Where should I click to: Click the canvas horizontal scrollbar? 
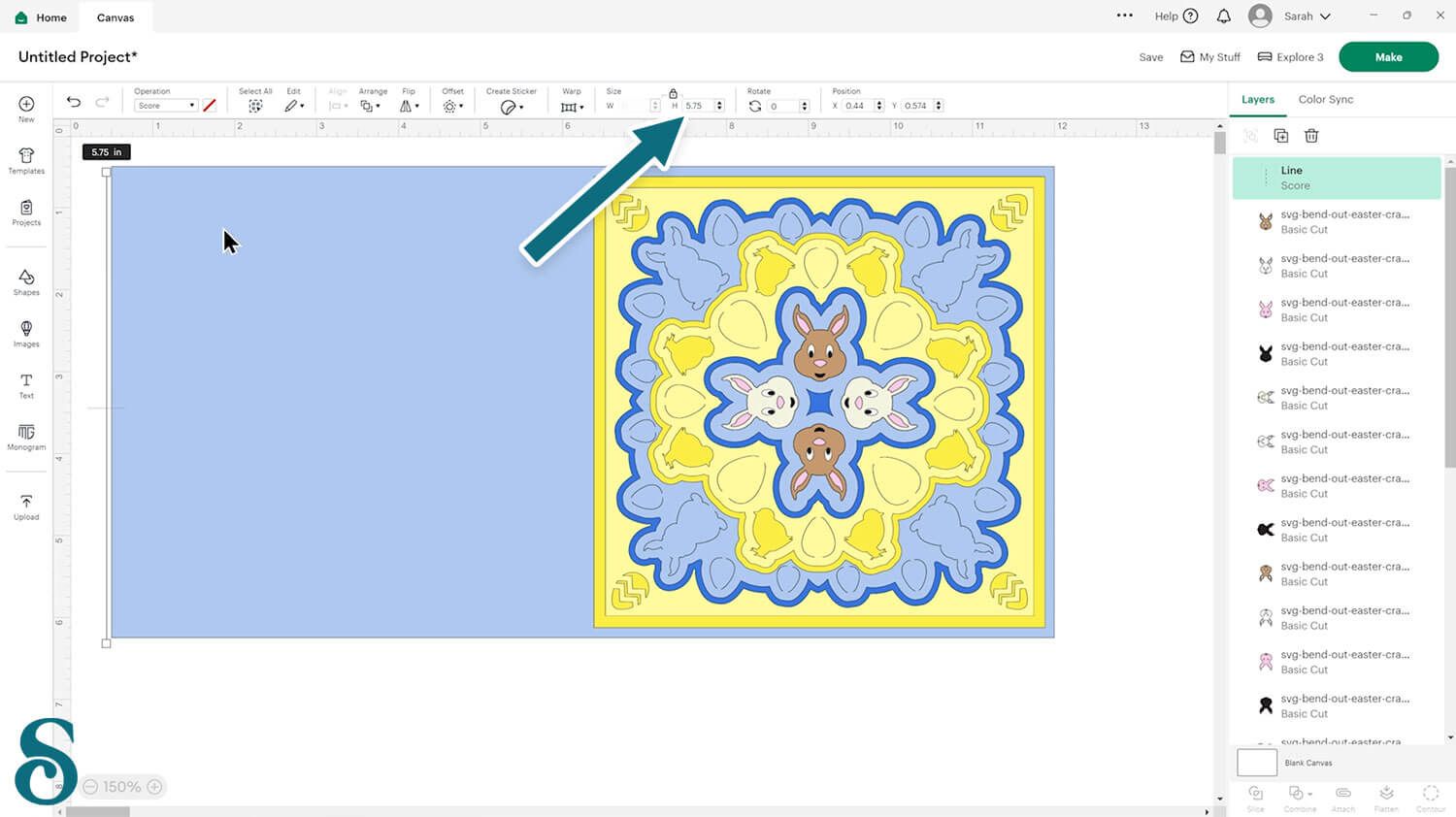pos(97,812)
